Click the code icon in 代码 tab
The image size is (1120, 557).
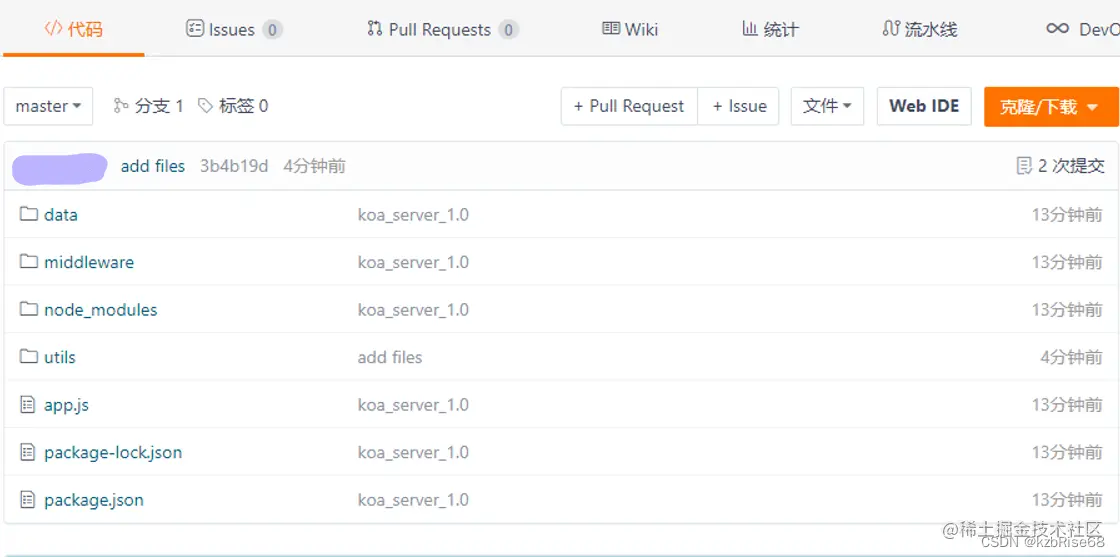point(53,29)
